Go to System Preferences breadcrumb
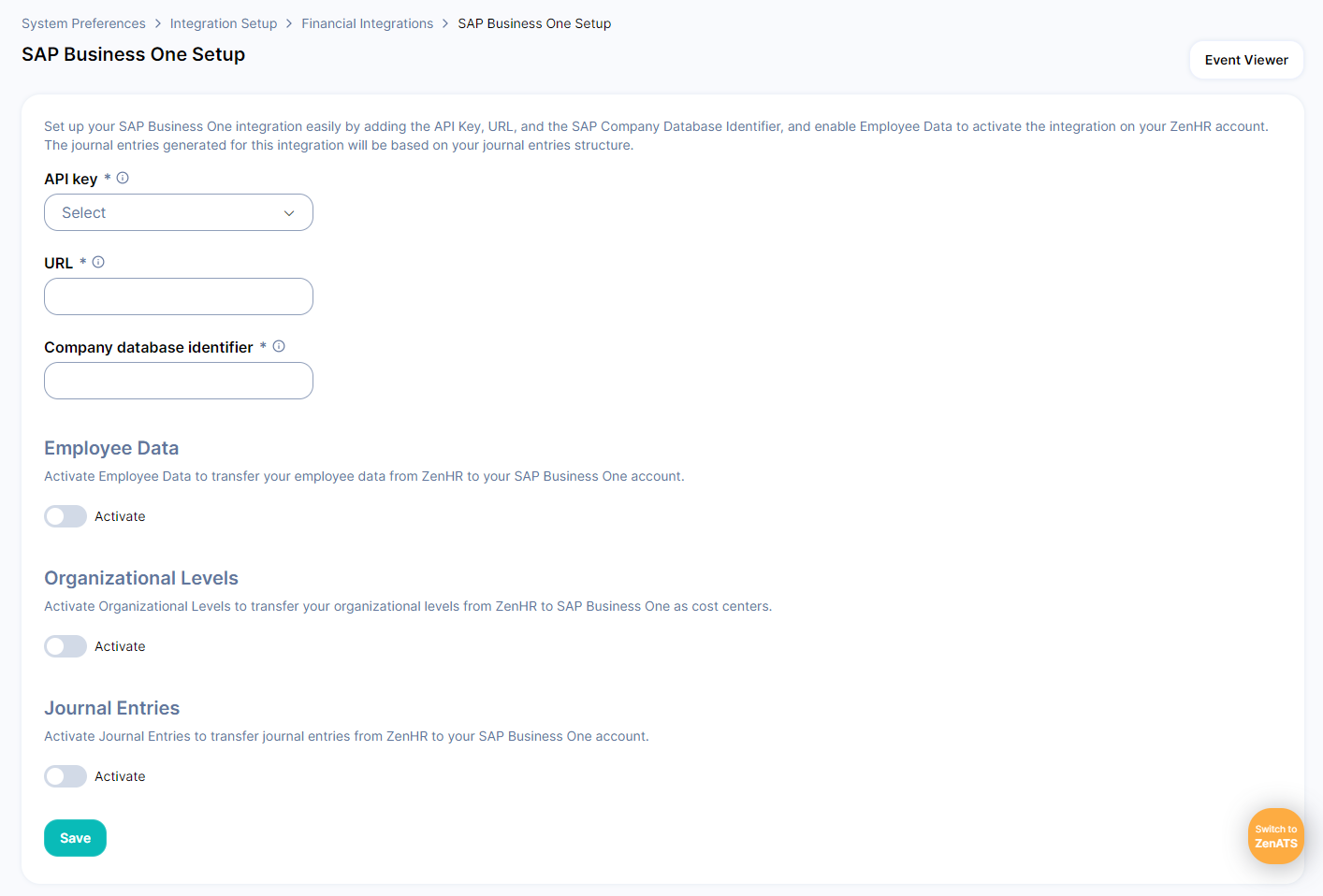The image size is (1323, 896). click(x=83, y=23)
